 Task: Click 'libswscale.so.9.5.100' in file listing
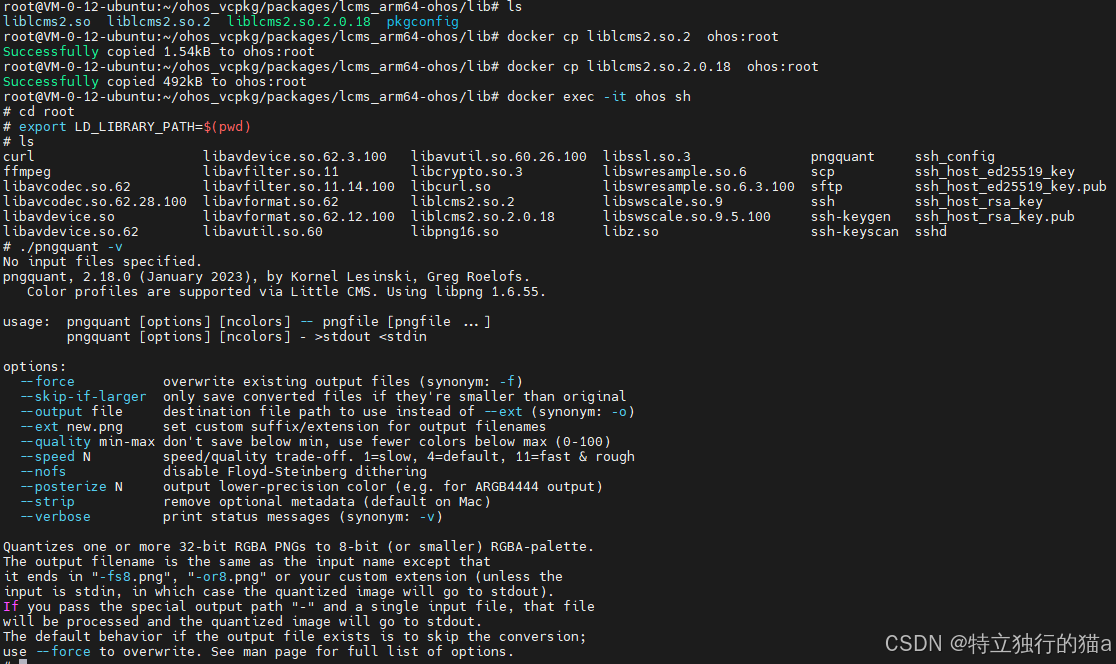tap(687, 216)
